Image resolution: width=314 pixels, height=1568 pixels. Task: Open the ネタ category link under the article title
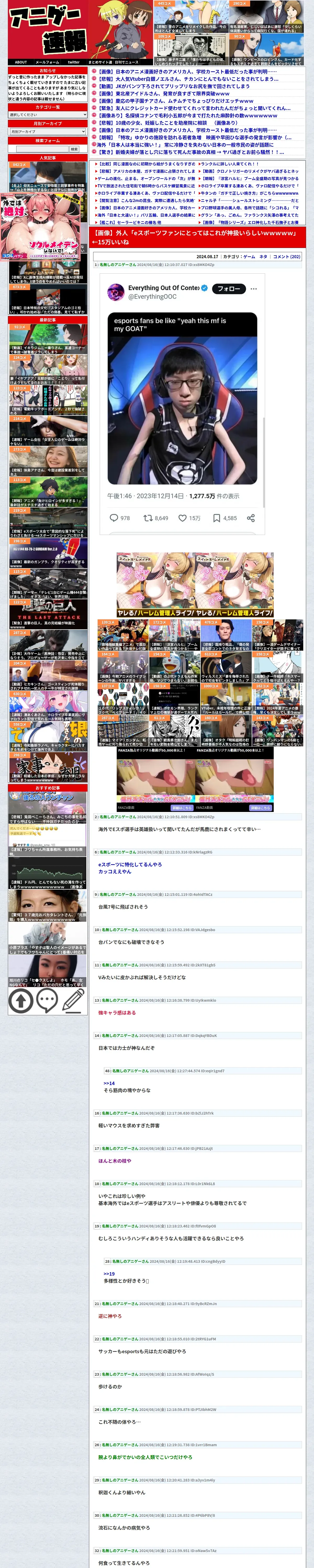pyautogui.click(x=263, y=257)
